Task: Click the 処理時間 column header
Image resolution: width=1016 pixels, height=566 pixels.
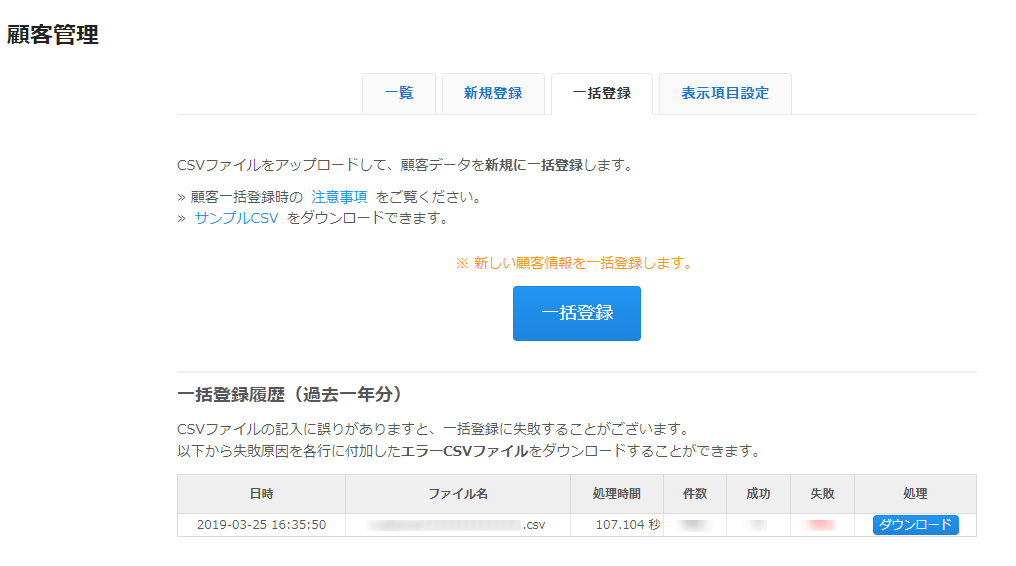Action: [617, 494]
